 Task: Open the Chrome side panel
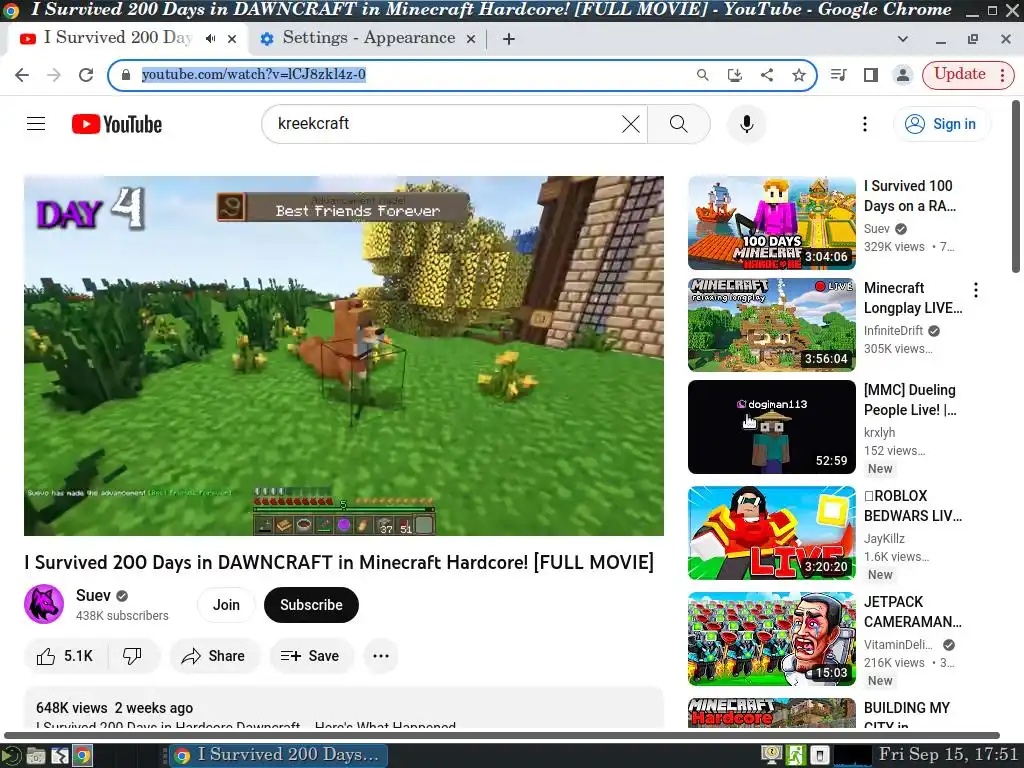(871, 75)
